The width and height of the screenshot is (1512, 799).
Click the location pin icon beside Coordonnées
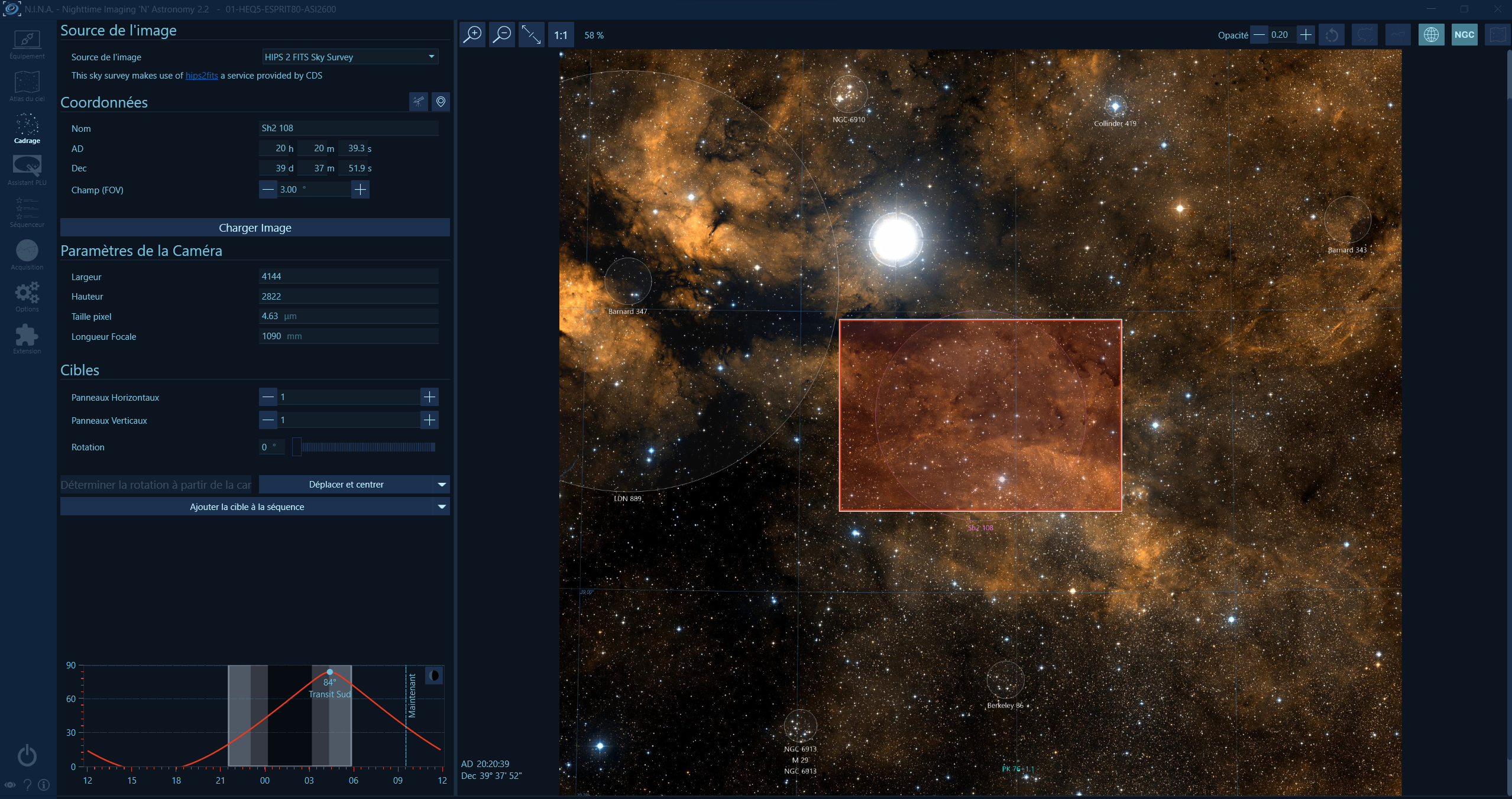441,102
